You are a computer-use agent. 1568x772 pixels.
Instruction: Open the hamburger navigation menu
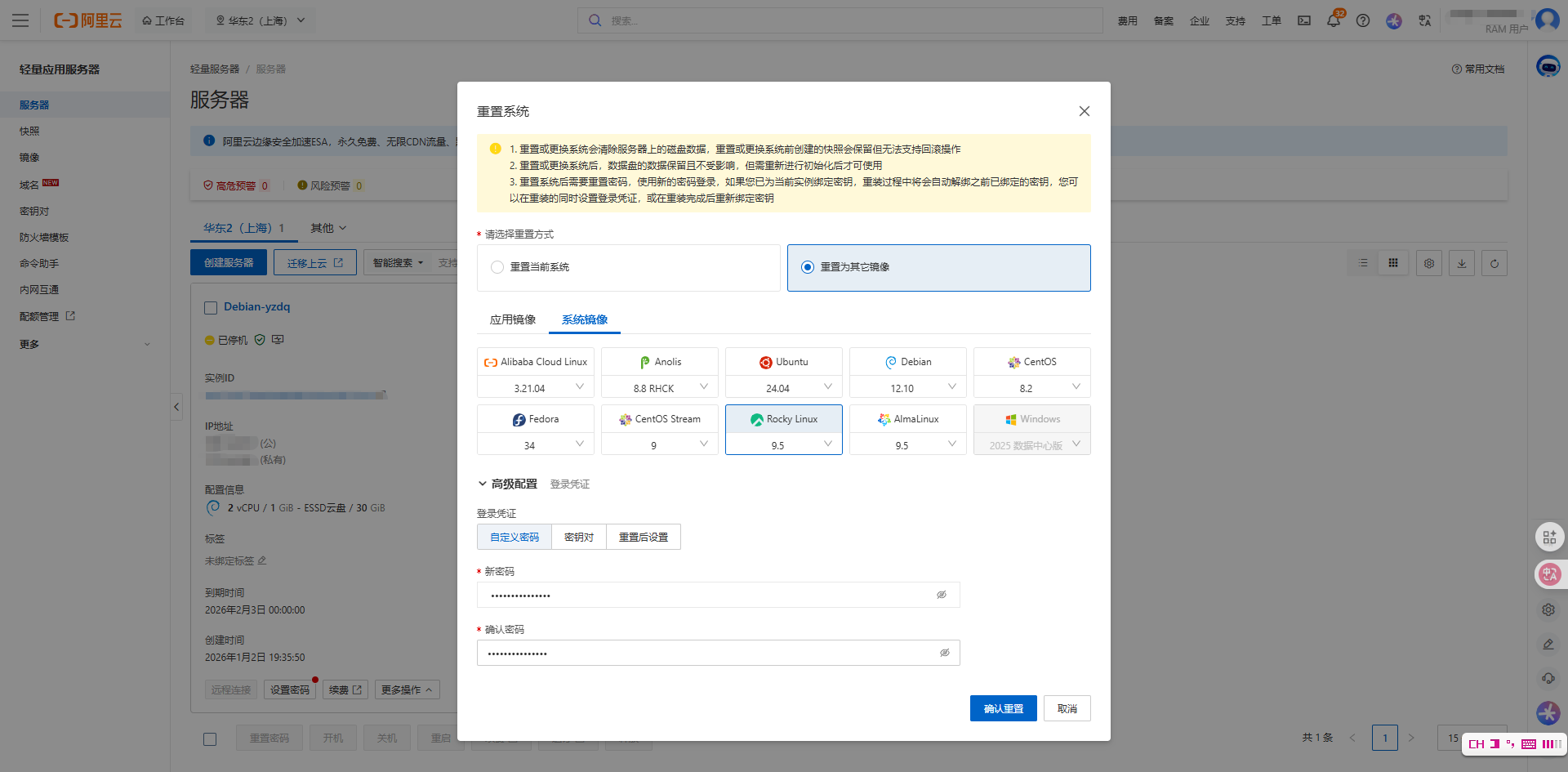coord(20,20)
